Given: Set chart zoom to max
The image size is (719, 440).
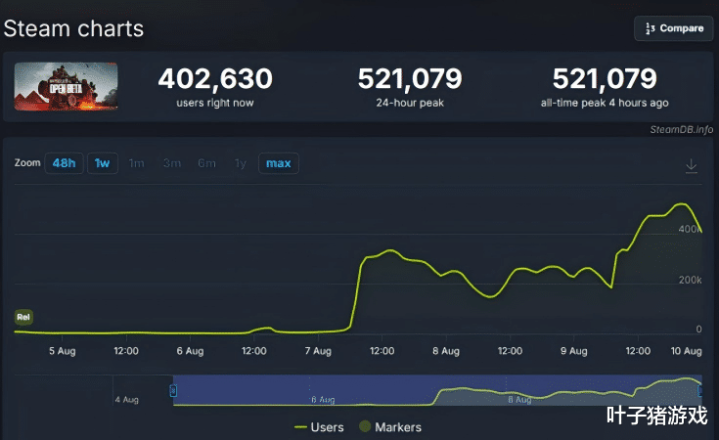Looking at the screenshot, I should coord(278,163).
